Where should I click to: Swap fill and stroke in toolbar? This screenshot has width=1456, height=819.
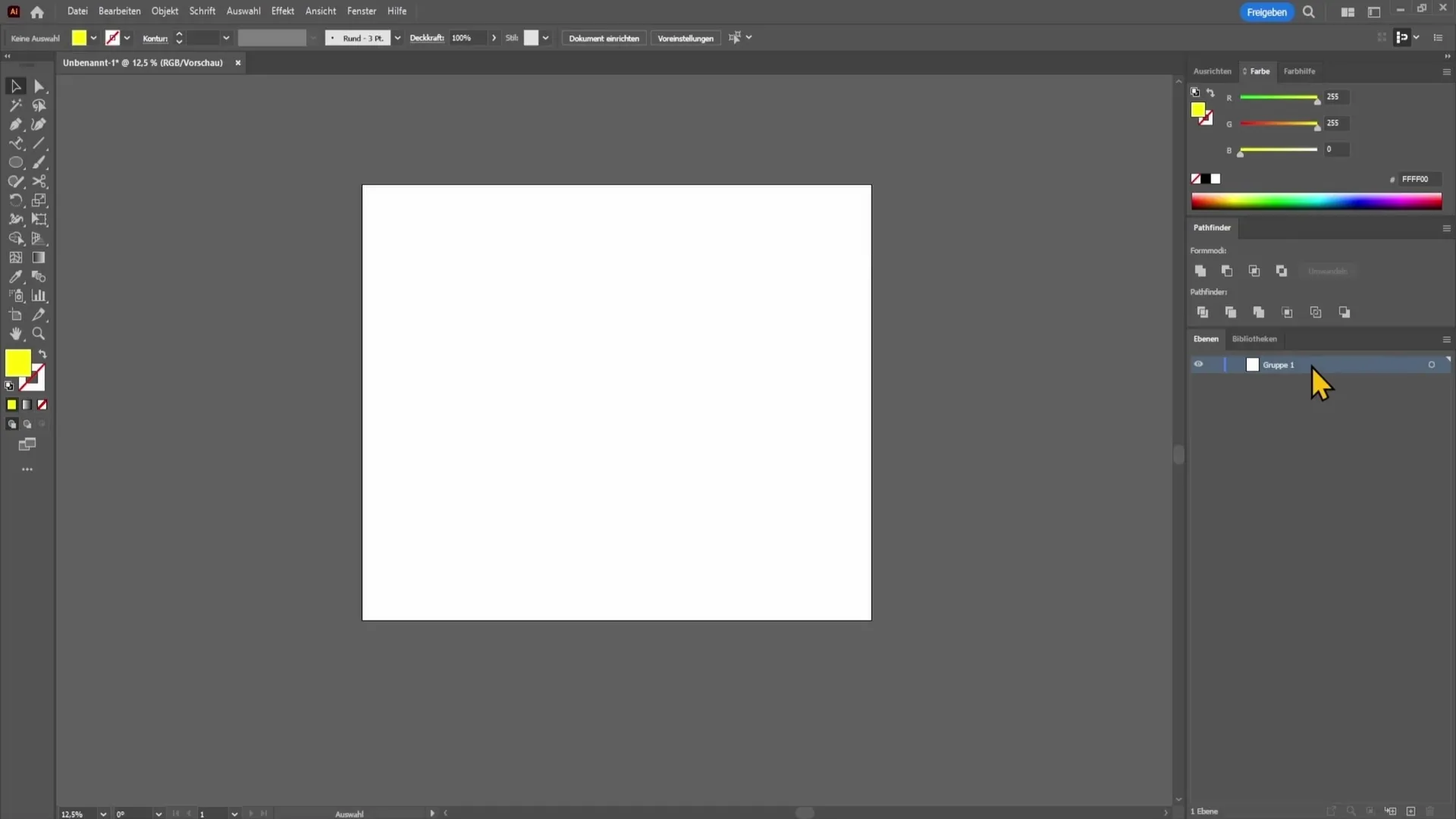click(43, 354)
